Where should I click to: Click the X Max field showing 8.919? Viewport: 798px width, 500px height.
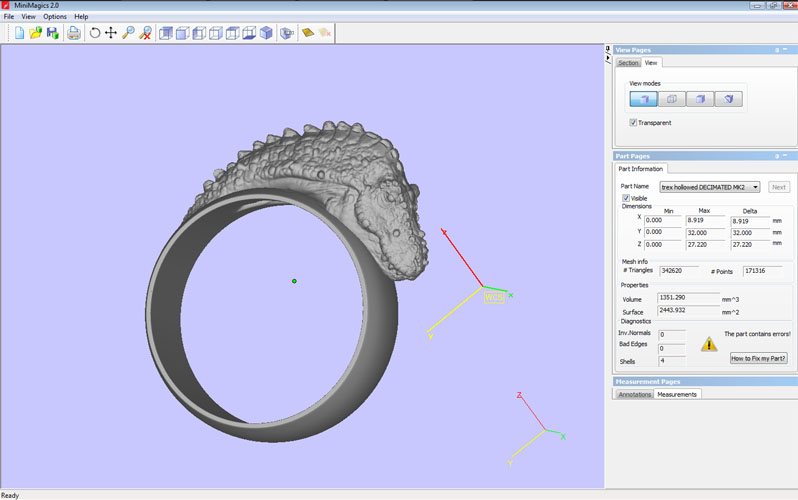point(705,220)
